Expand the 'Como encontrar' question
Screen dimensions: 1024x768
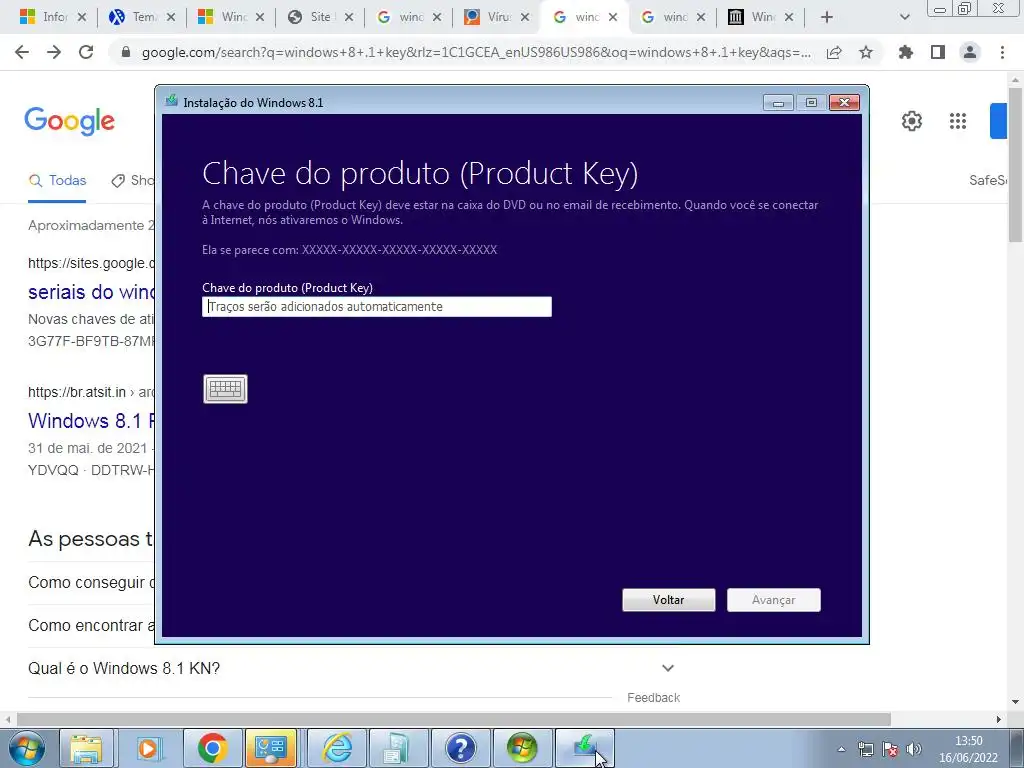pos(91,626)
